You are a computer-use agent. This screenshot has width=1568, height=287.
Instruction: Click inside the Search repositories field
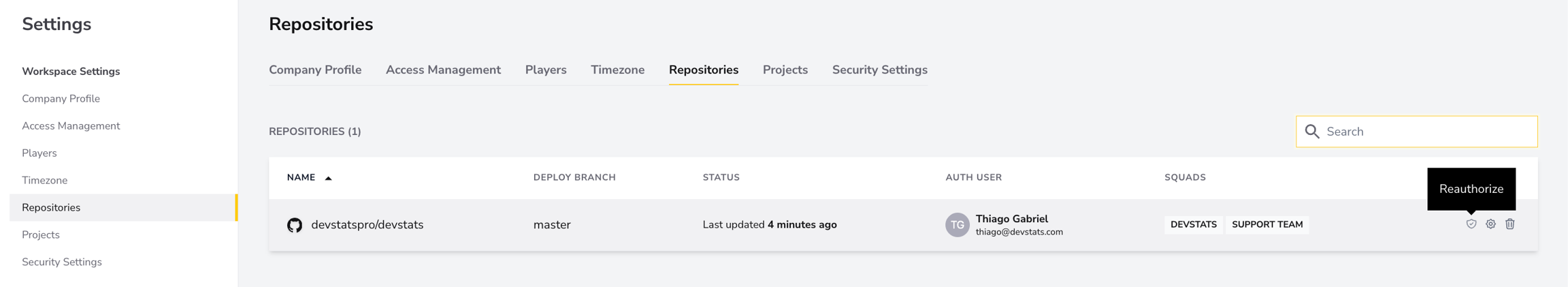click(1416, 132)
